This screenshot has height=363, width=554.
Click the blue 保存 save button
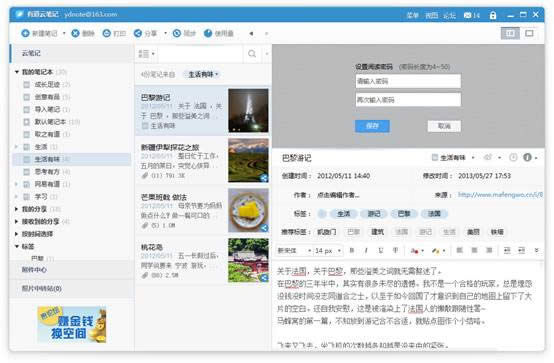372,126
